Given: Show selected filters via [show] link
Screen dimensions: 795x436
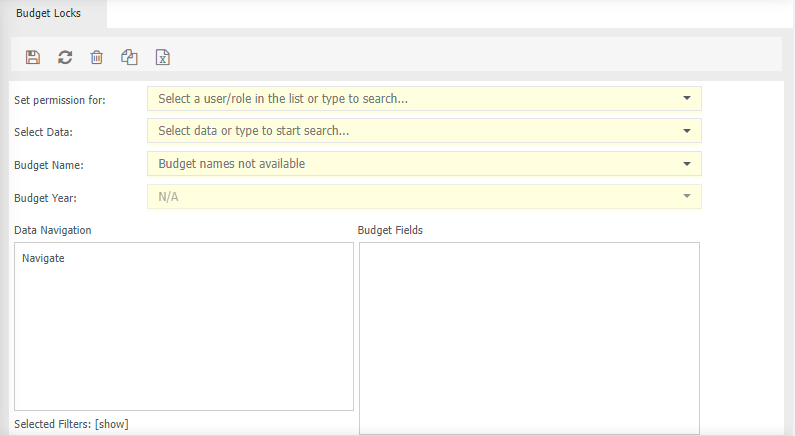Looking at the screenshot, I should click(x=112, y=424).
